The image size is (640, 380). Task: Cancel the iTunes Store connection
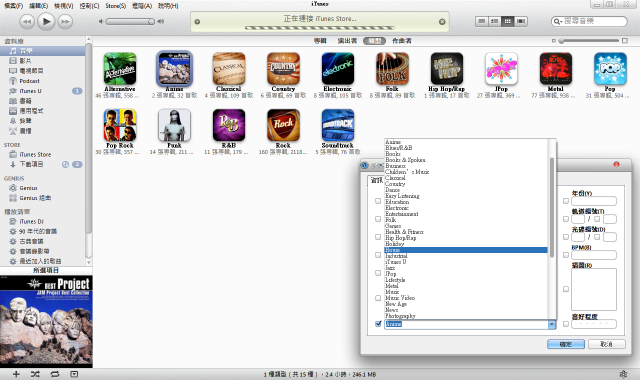442,22
